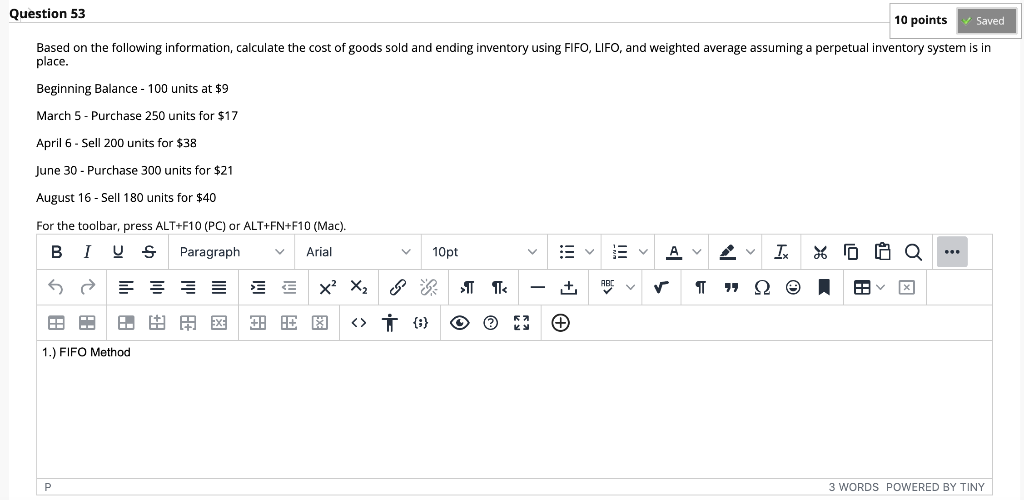The height and width of the screenshot is (500, 1024).
Task: Open the 10pt font size dropdown
Action: (x=485, y=252)
